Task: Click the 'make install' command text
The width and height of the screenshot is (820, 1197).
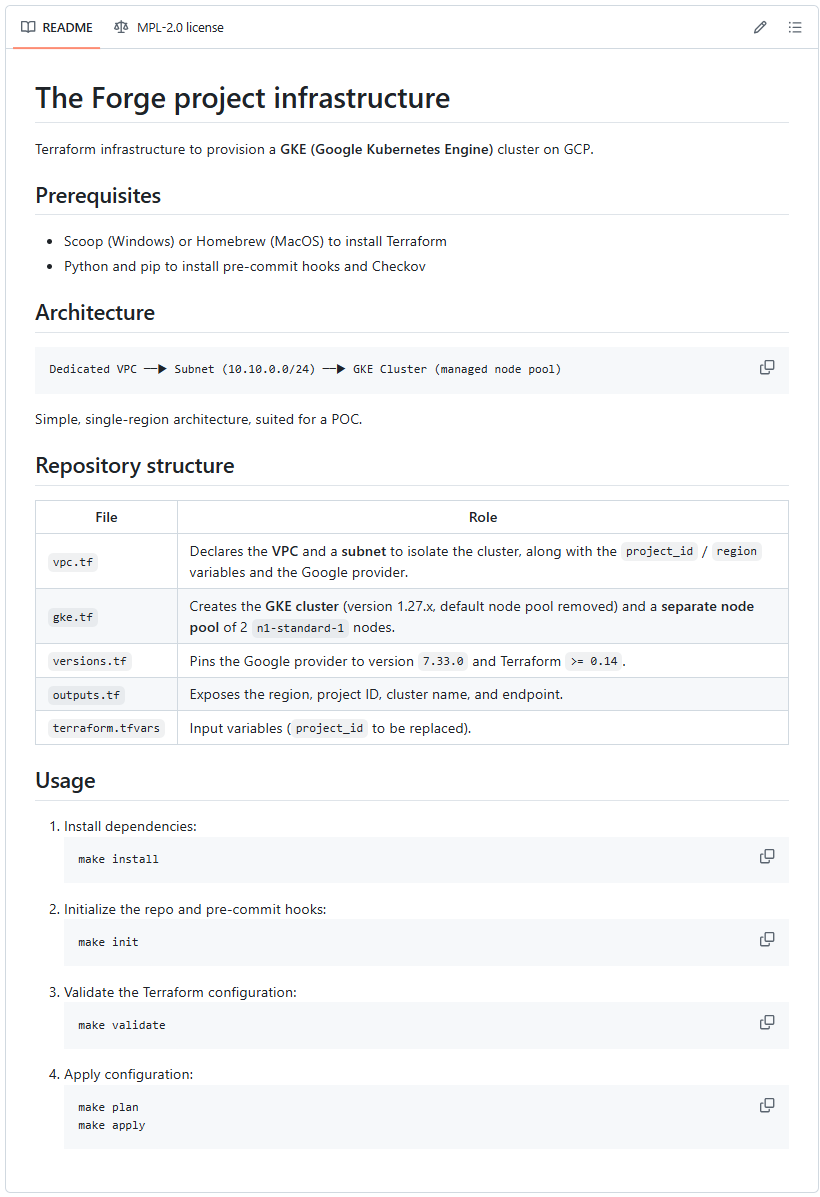Action: pos(118,860)
